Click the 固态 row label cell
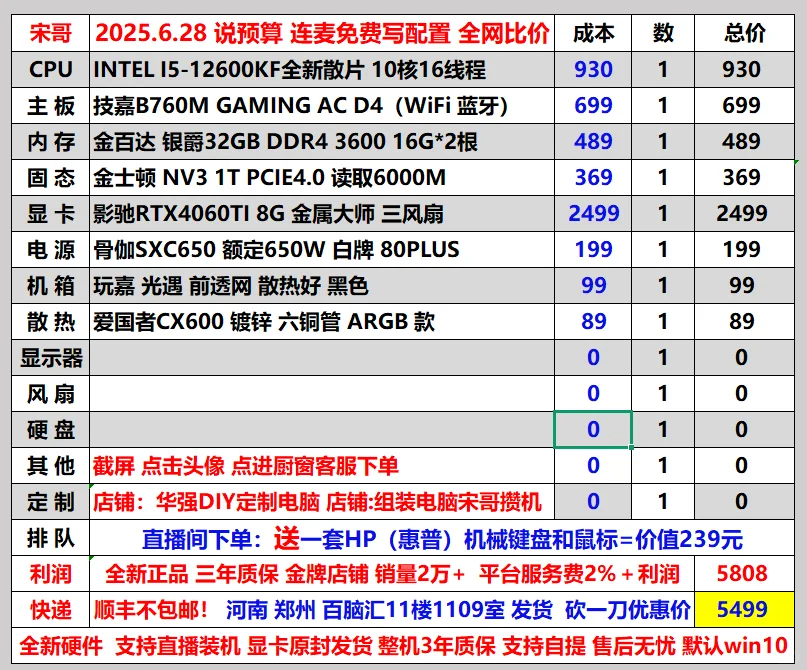This screenshot has height=670, width=807. pos(50,178)
